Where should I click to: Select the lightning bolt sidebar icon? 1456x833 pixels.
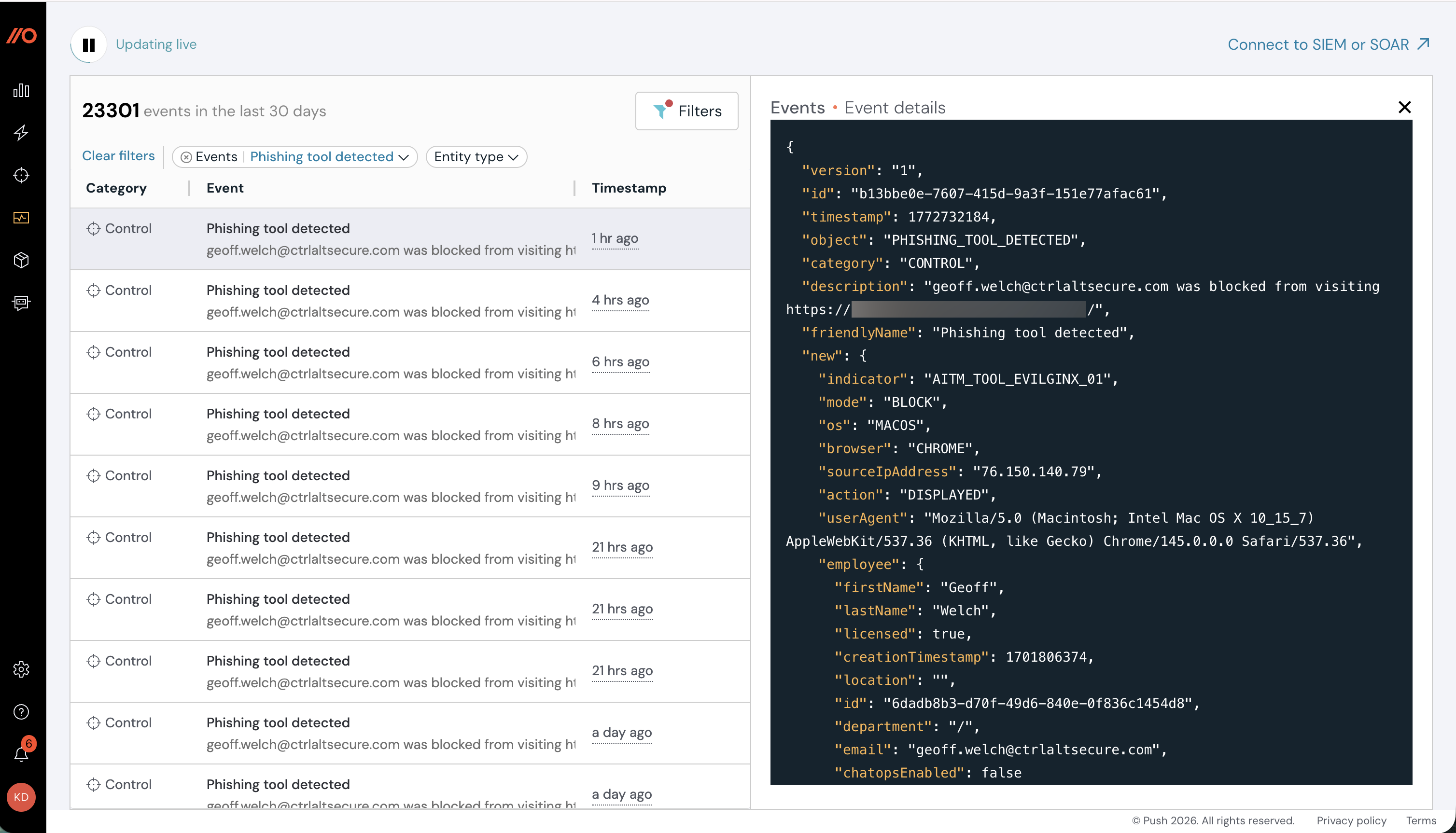[21, 133]
